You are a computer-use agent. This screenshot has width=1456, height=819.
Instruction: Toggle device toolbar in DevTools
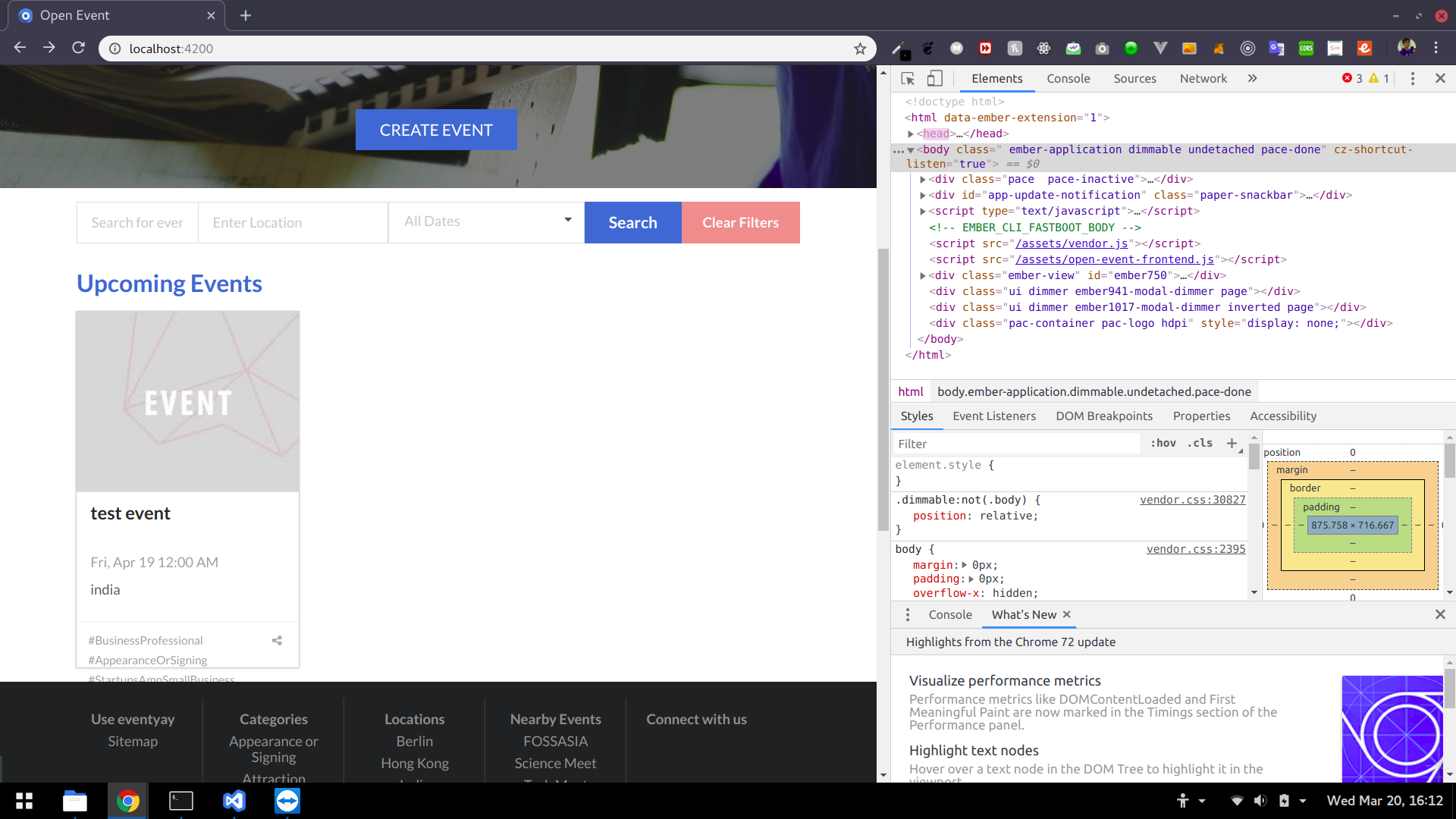(x=935, y=78)
